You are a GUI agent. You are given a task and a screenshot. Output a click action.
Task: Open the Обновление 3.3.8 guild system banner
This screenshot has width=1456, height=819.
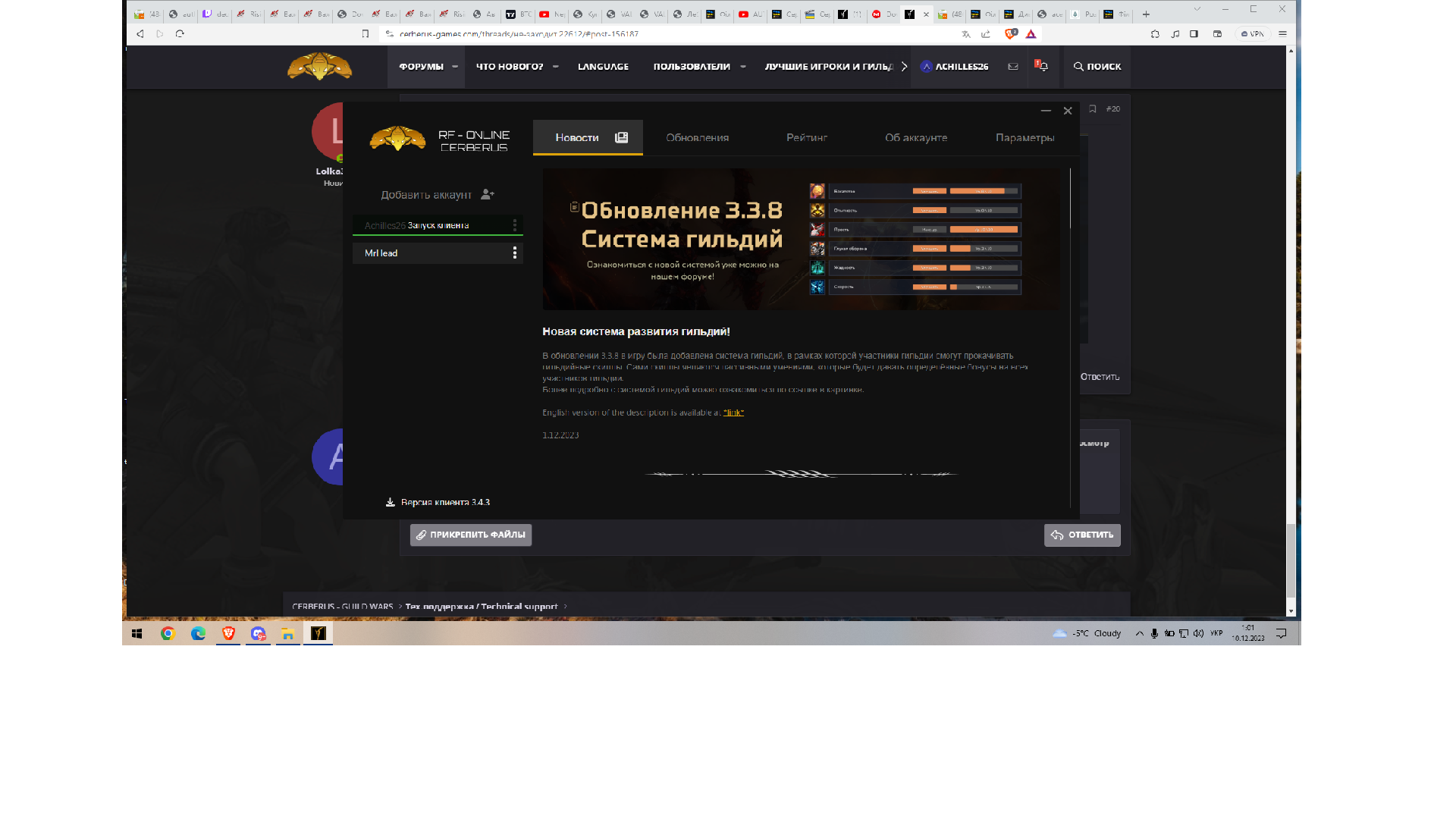point(802,239)
